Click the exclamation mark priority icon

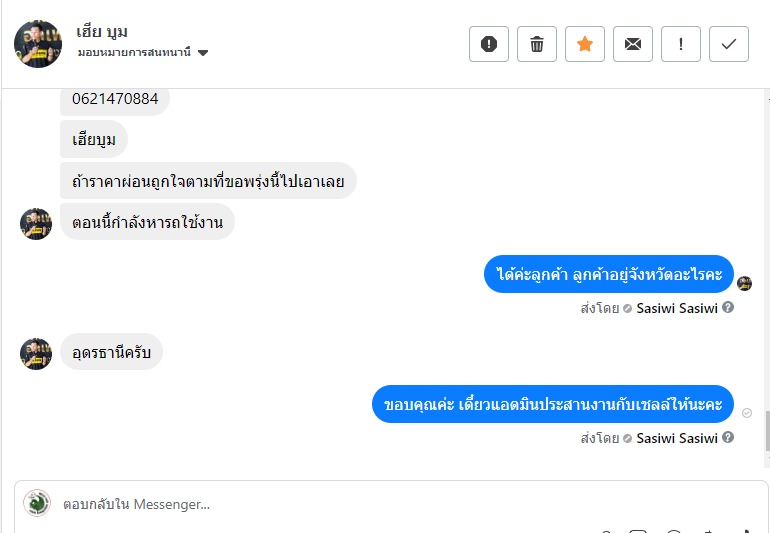point(681,44)
